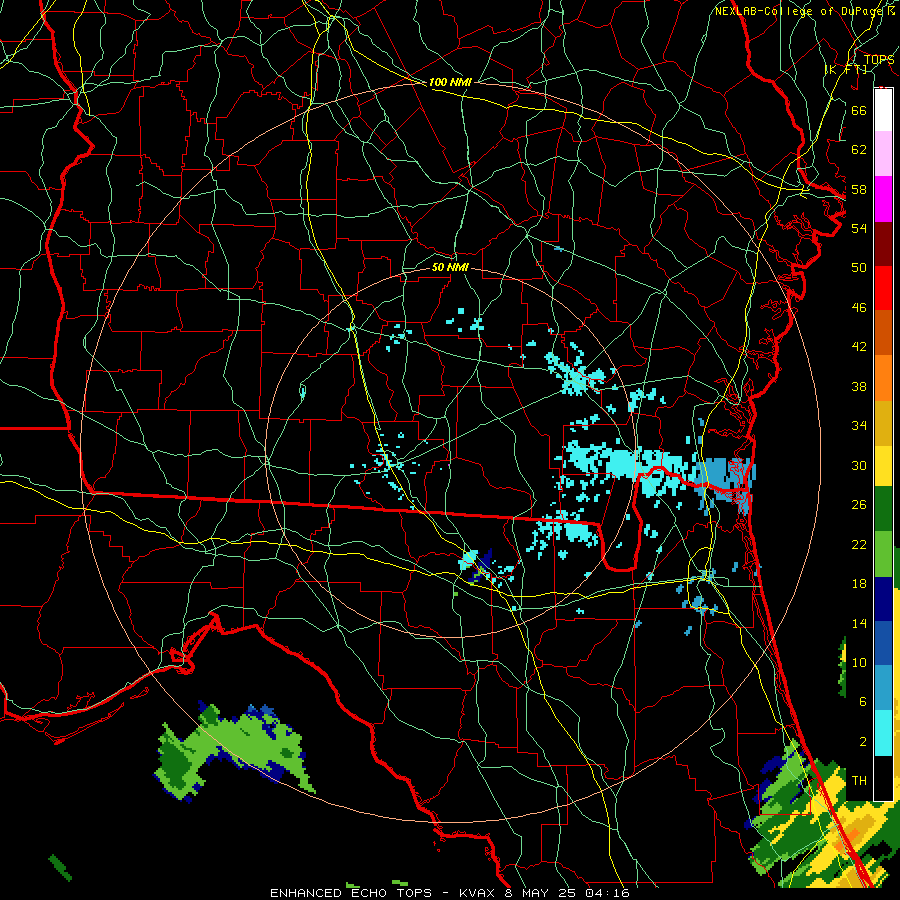The height and width of the screenshot is (900, 900).
Task: Click the "TH" threshold legend label
Action: (x=859, y=781)
